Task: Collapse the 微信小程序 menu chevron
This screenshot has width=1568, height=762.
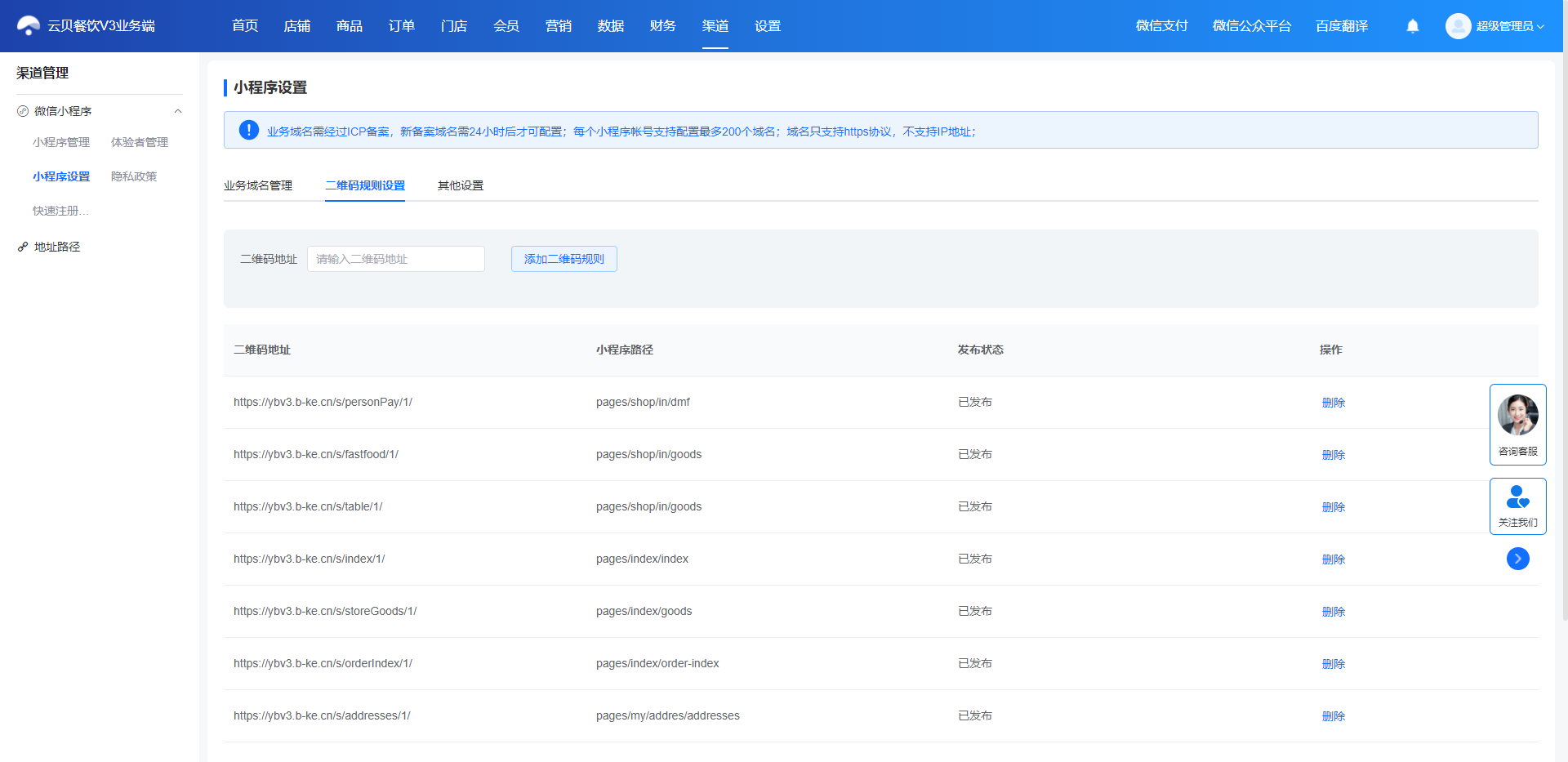Action: point(178,111)
